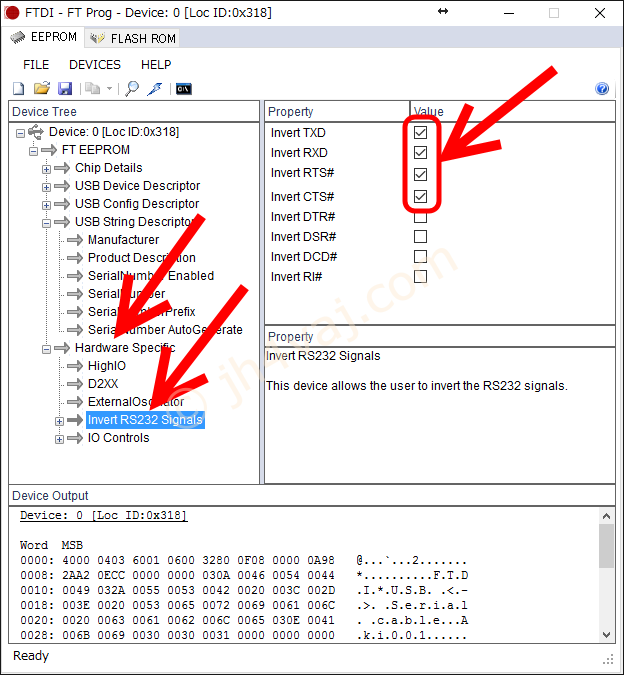Select Invert RS232 Signals tree item
The image size is (624, 675).
[145, 420]
